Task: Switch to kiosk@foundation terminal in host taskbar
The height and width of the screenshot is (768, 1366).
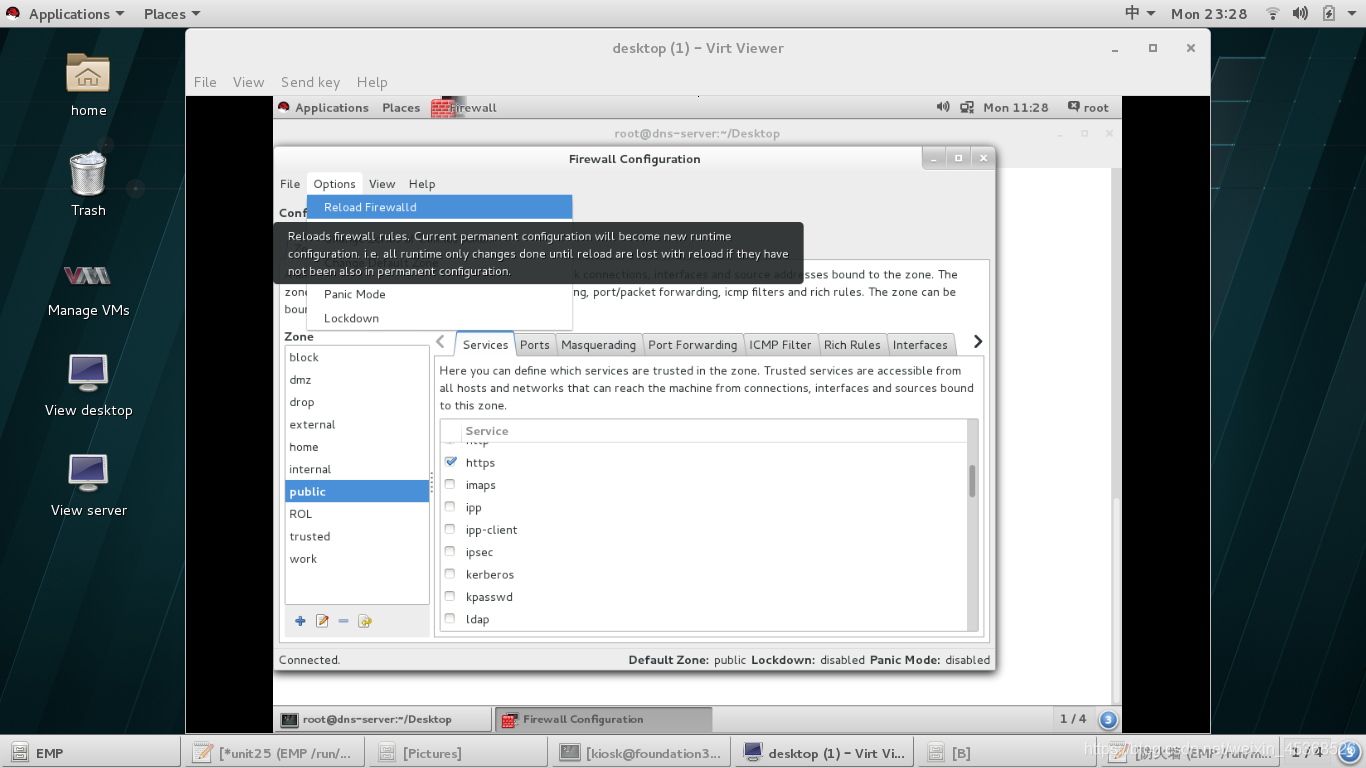Action: [x=640, y=753]
